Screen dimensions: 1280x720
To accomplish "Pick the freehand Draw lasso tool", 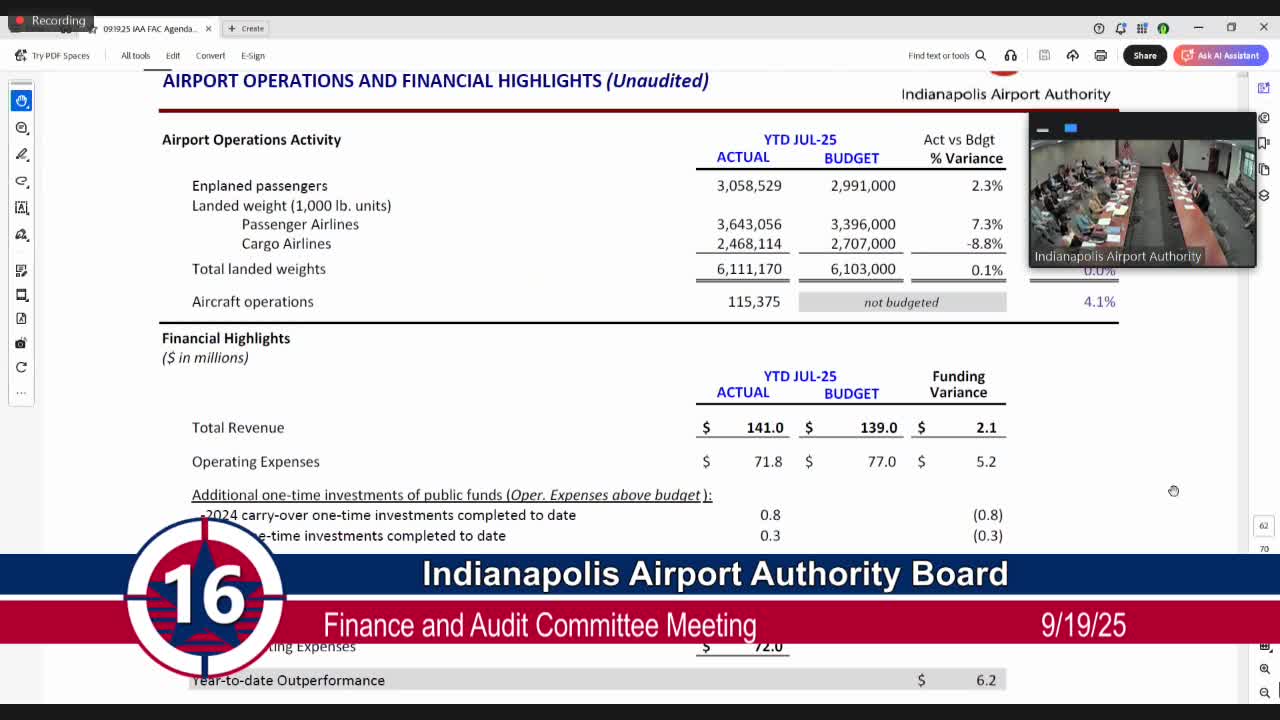I will [x=21, y=181].
